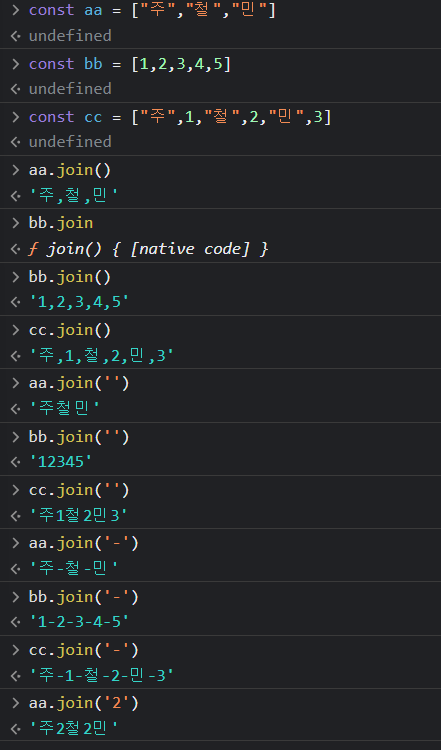Click the '1,2,3,4,5' result string
Image resolution: width=441 pixels, height=750 pixels.
pos(79,302)
